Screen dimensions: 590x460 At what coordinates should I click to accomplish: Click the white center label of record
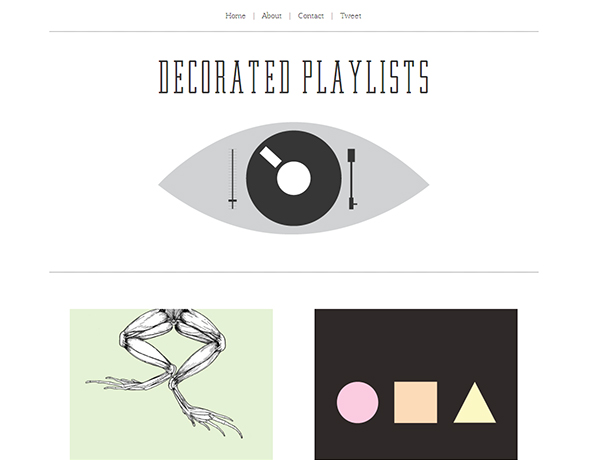tap(294, 178)
